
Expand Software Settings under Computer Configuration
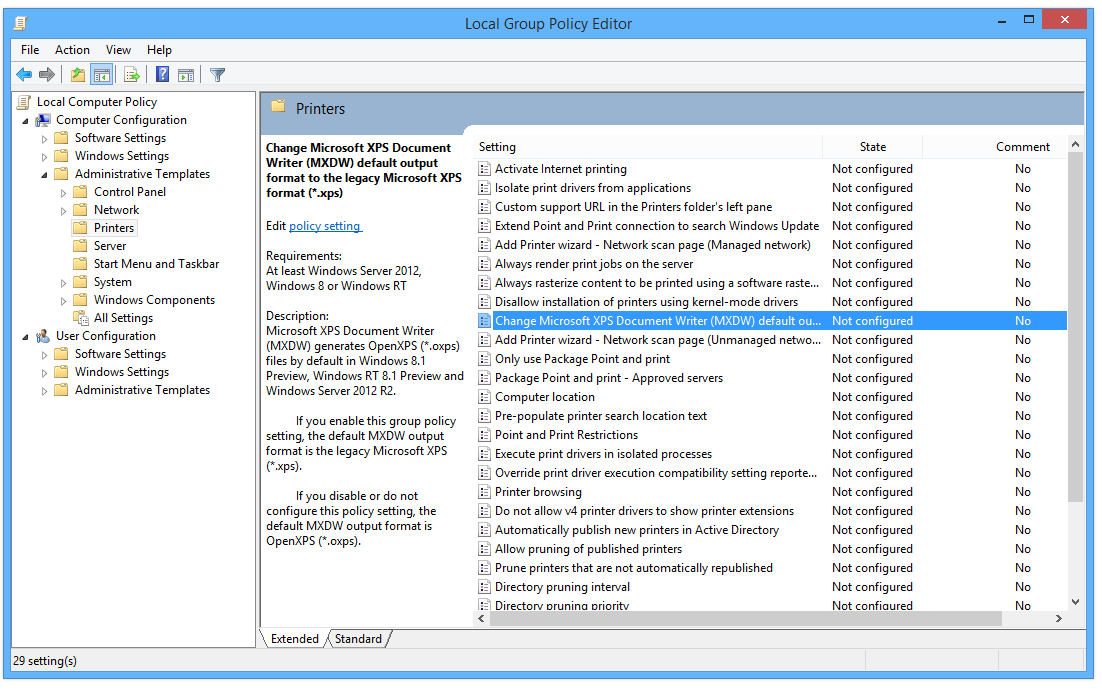(44, 139)
